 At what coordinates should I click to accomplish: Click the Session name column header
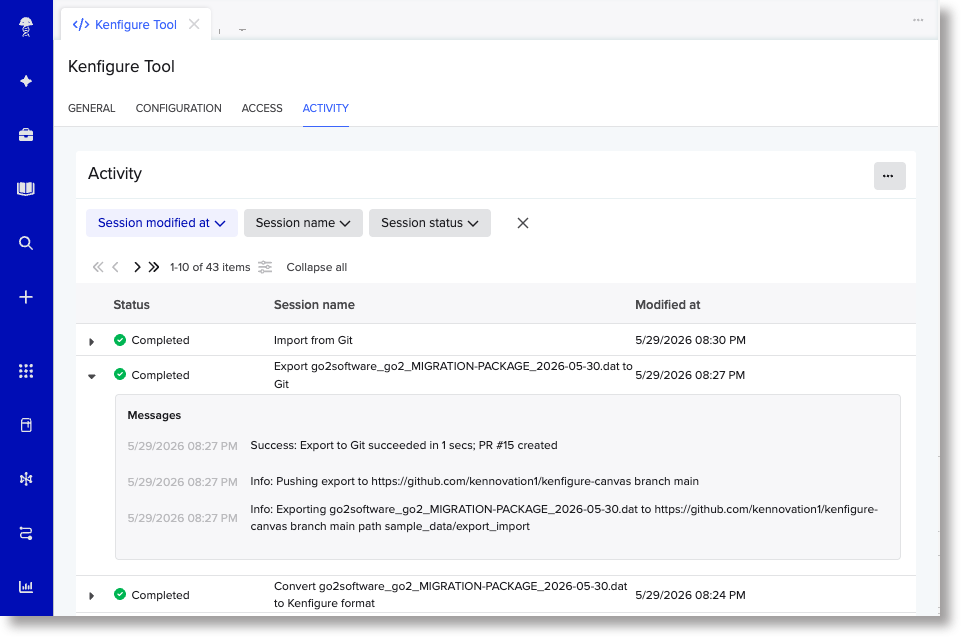pos(314,305)
